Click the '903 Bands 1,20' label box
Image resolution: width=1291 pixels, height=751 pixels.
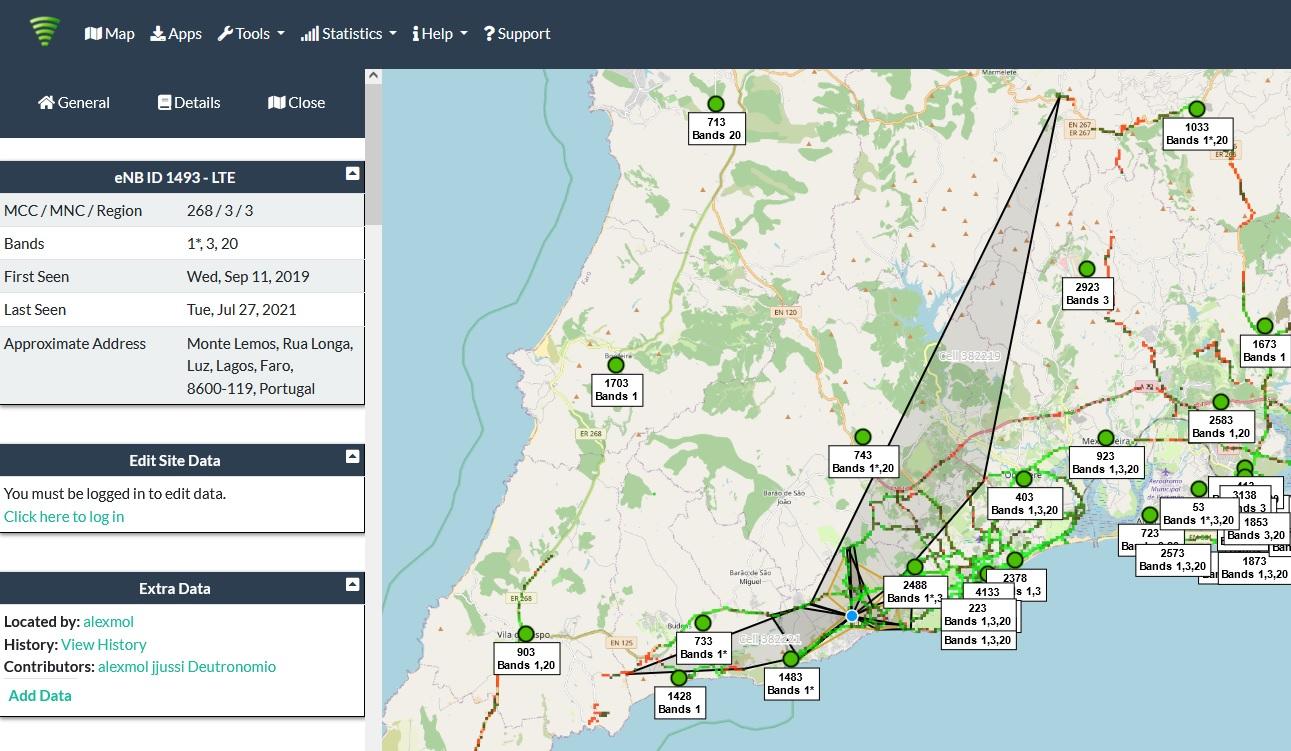click(x=527, y=658)
